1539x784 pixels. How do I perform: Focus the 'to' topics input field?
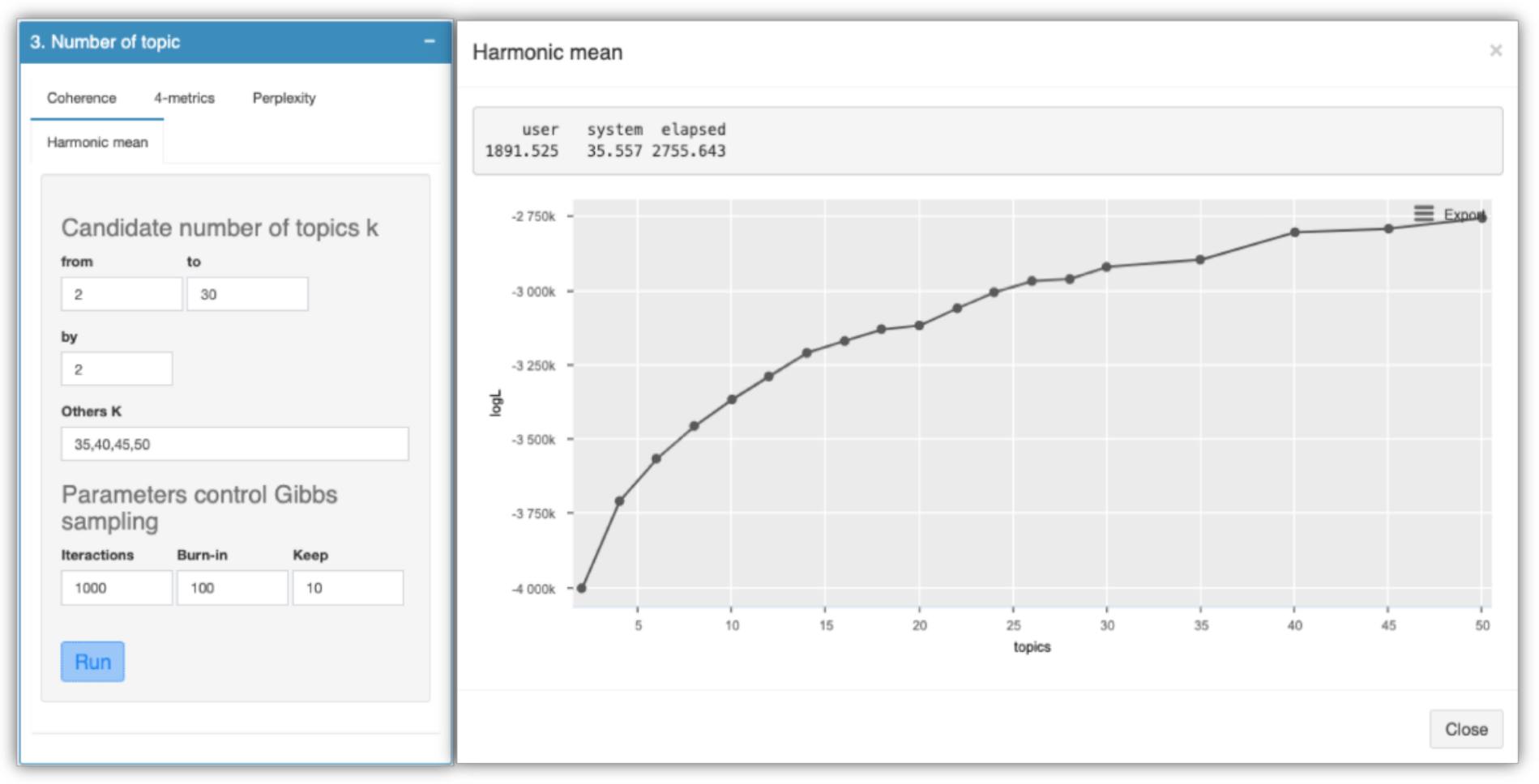click(x=247, y=294)
